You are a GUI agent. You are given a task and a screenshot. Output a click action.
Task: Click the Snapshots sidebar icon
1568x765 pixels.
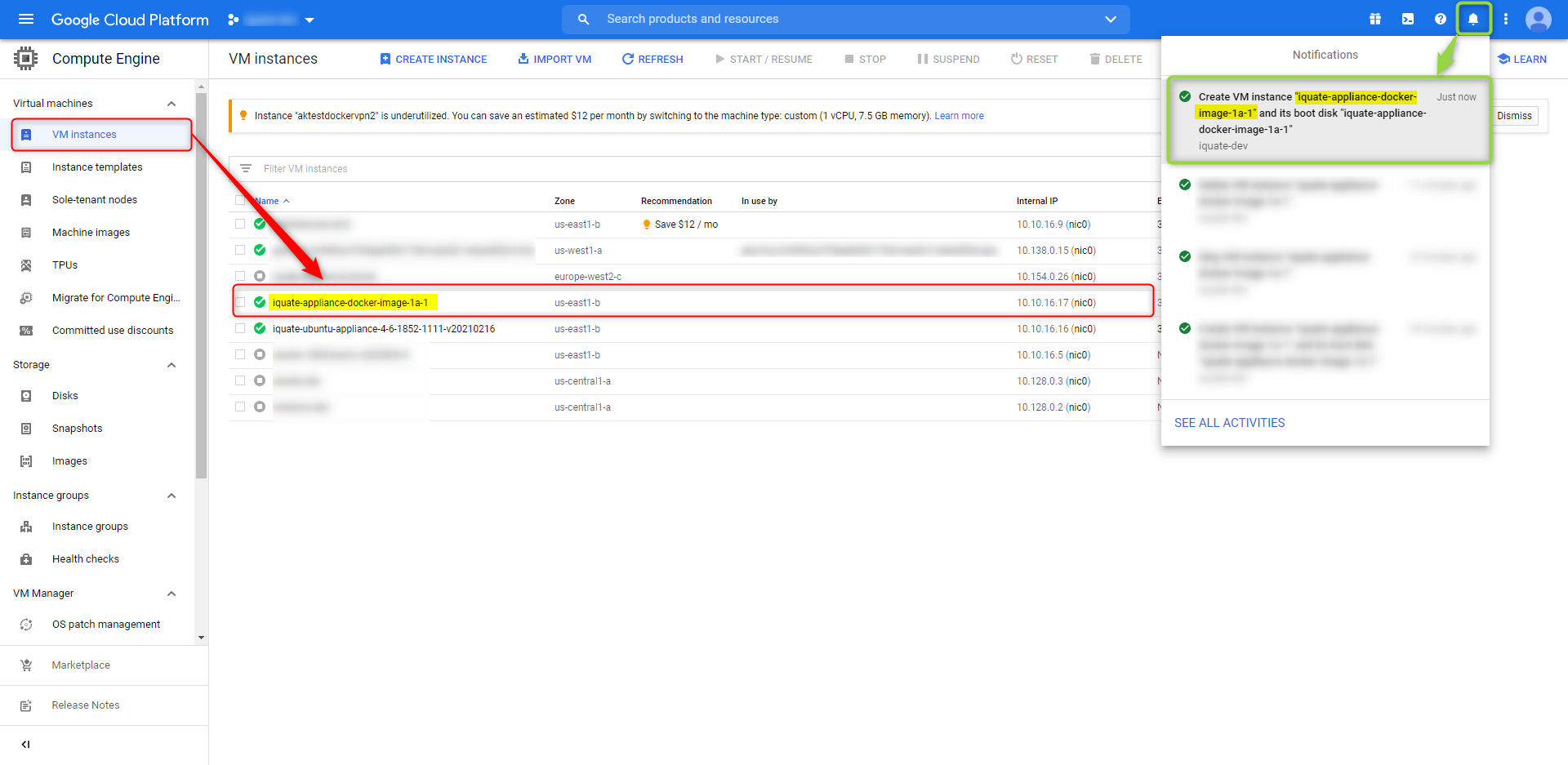point(26,429)
